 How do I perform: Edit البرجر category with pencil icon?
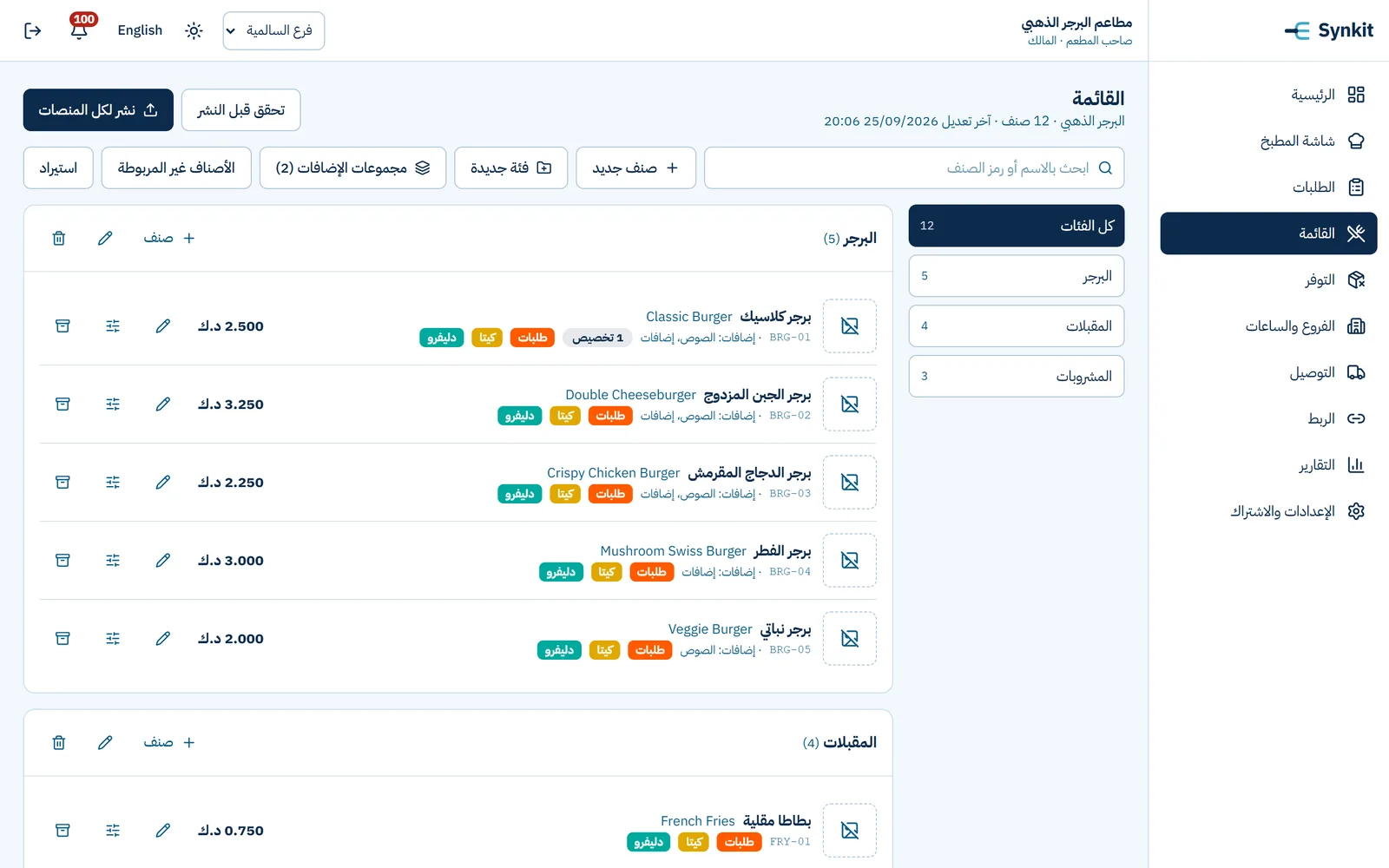105,238
